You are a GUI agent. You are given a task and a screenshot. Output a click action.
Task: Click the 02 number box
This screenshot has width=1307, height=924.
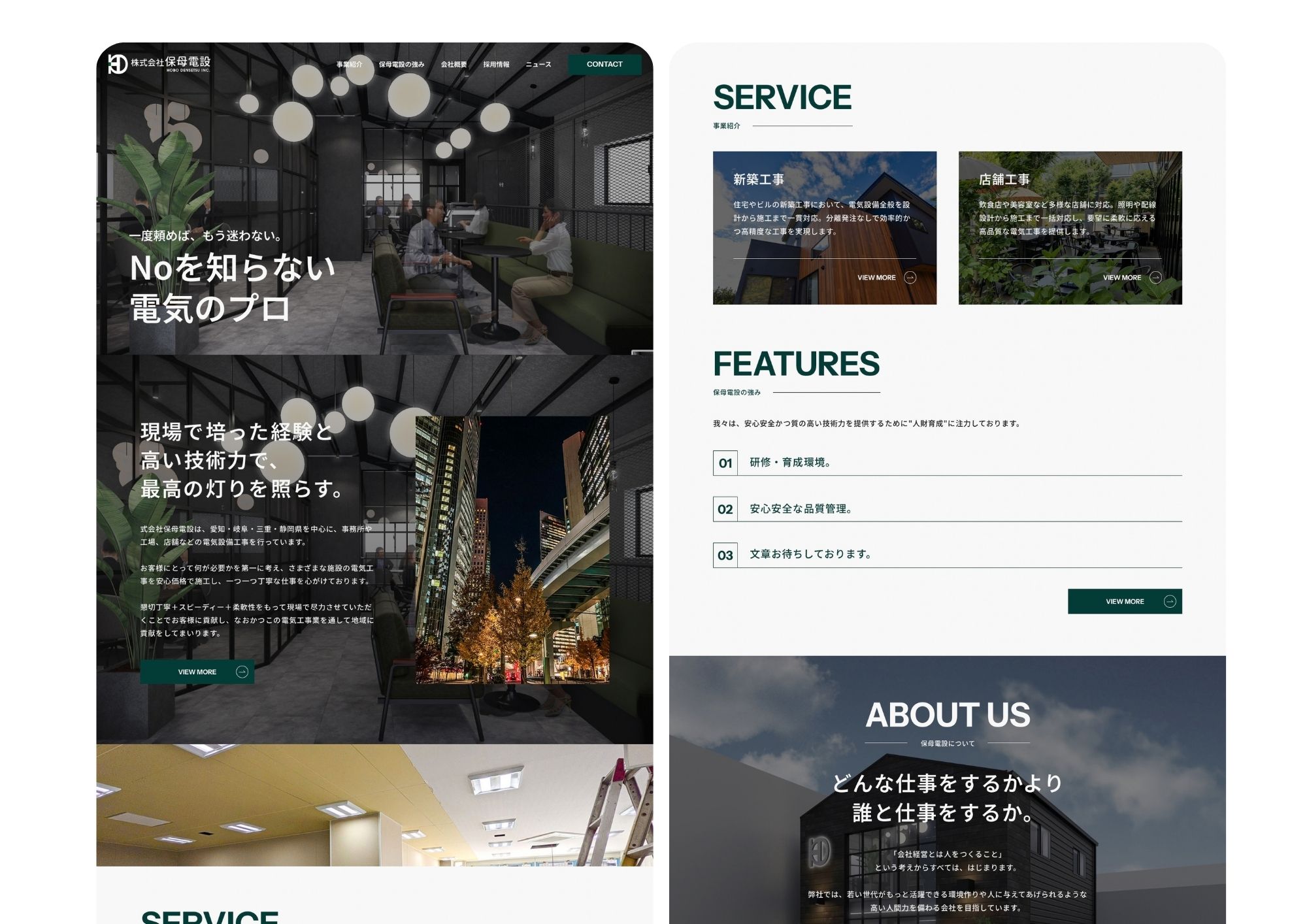725,509
